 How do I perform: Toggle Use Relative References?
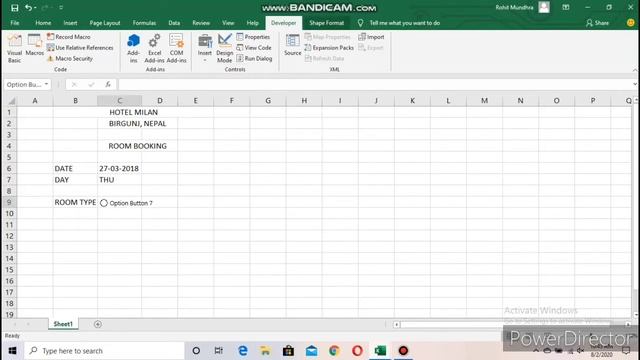click(80, 48)
